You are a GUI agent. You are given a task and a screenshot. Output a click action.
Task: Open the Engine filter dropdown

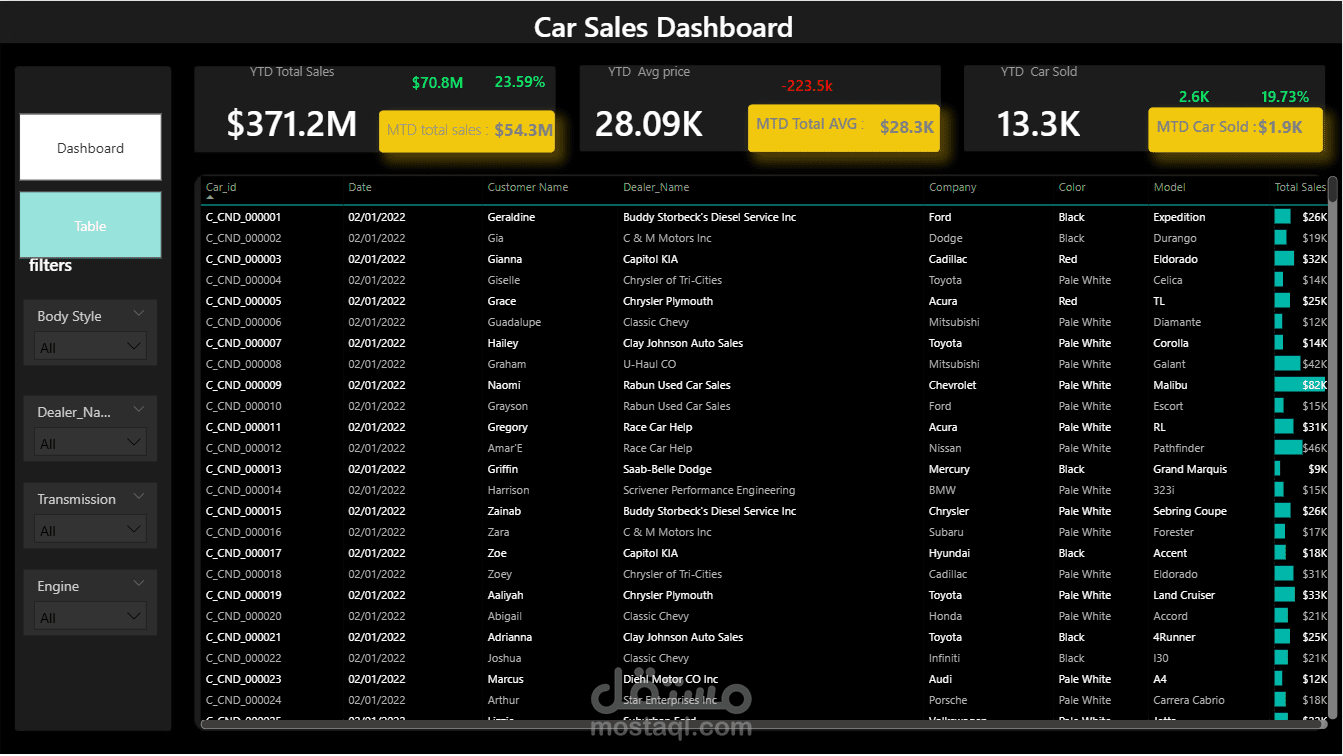[90, 616]
